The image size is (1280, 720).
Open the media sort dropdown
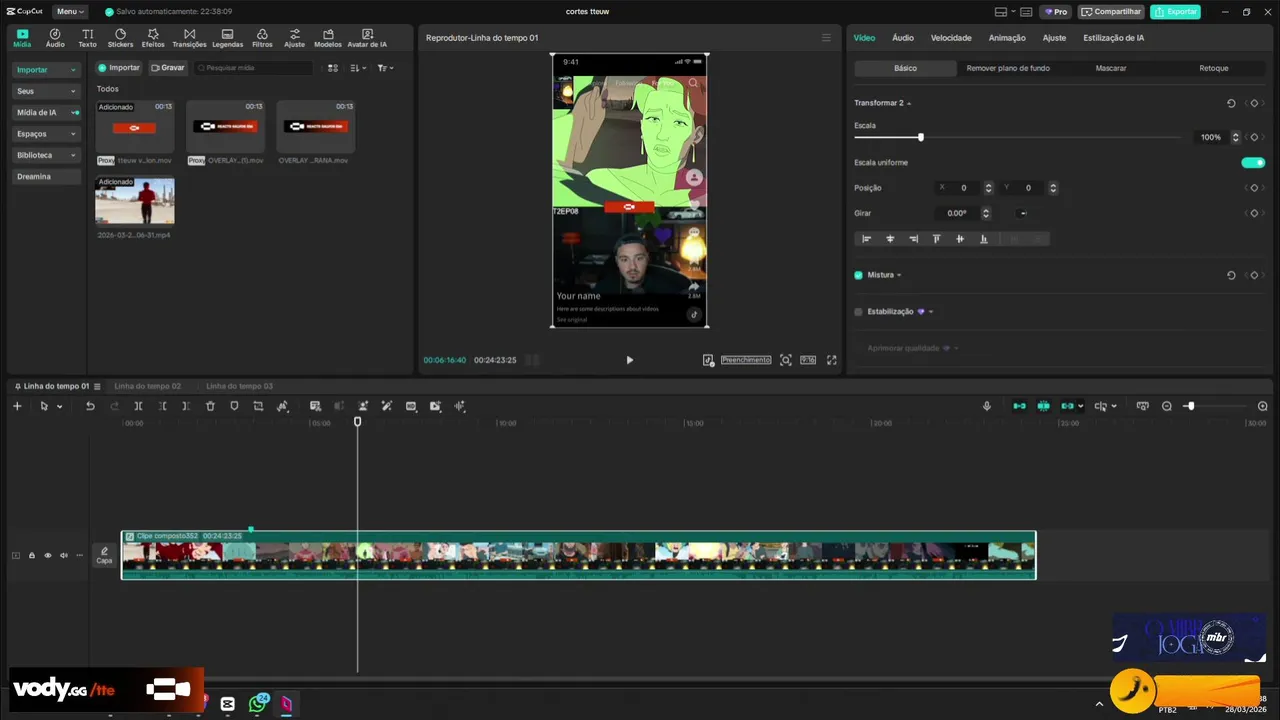click(359, 68)
